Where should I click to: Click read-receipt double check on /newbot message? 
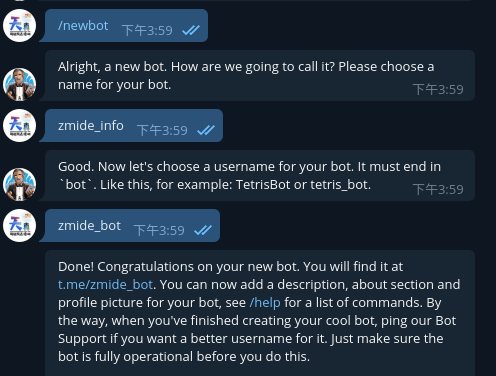coord(191,30)
